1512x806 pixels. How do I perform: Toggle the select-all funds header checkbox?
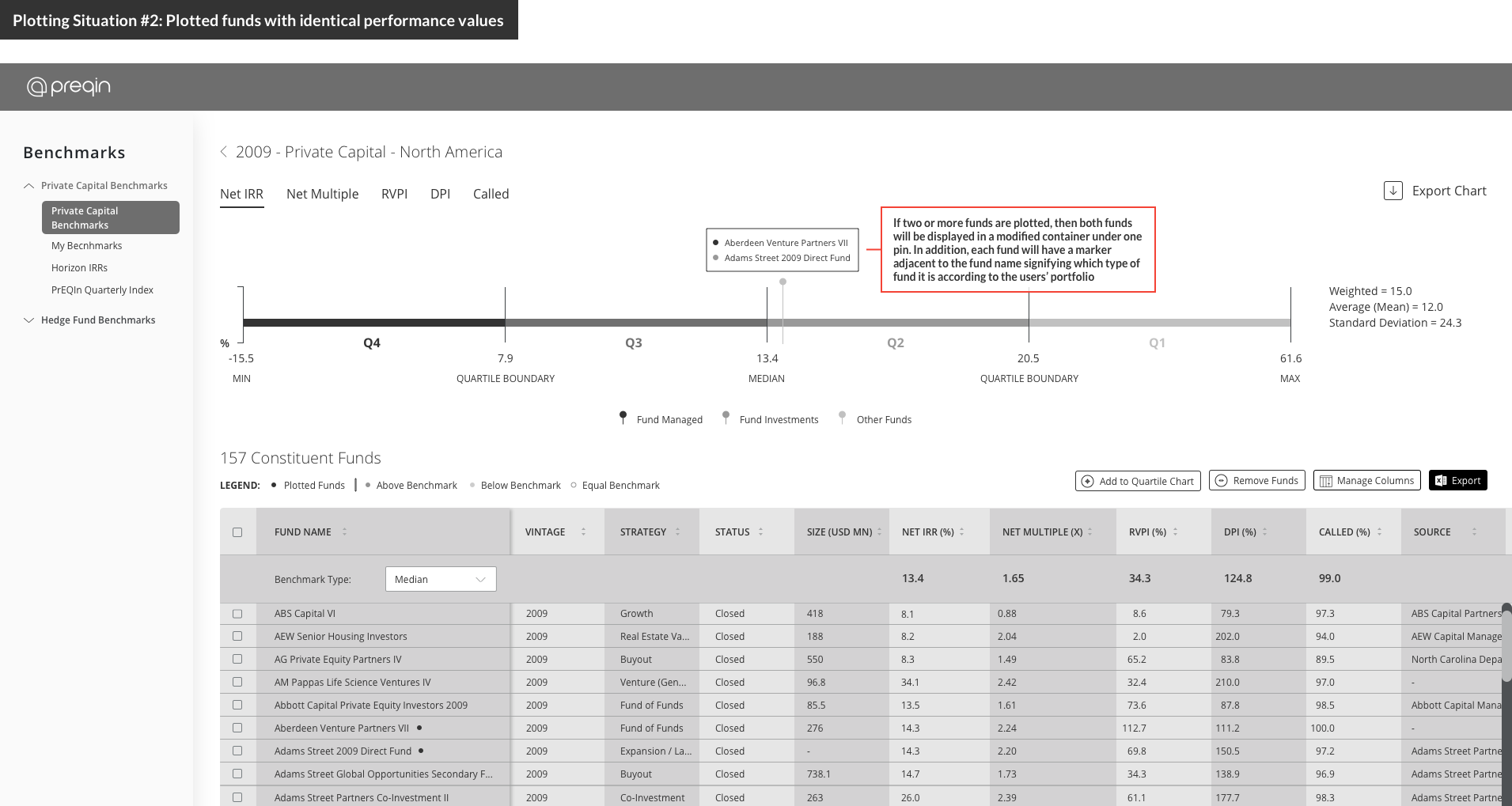coord(237,532)
